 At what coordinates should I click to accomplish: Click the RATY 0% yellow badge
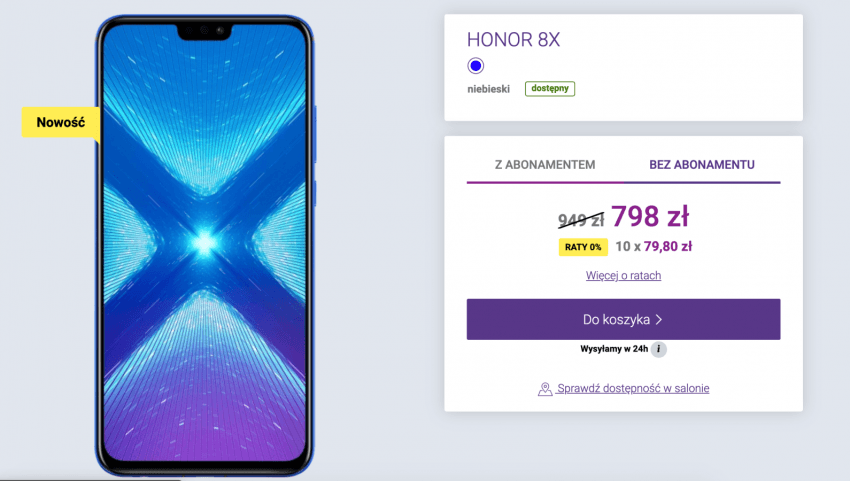tap(583, 247)
